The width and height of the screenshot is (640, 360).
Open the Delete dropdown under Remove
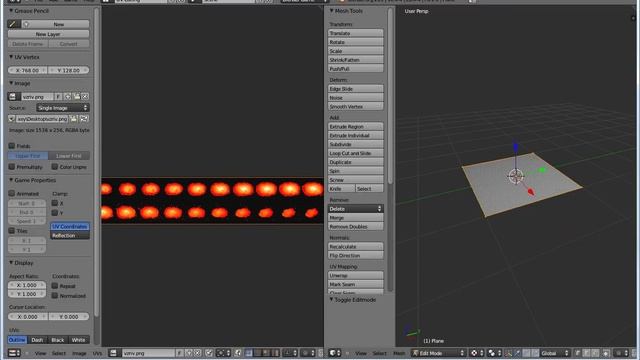coord(356,209)
